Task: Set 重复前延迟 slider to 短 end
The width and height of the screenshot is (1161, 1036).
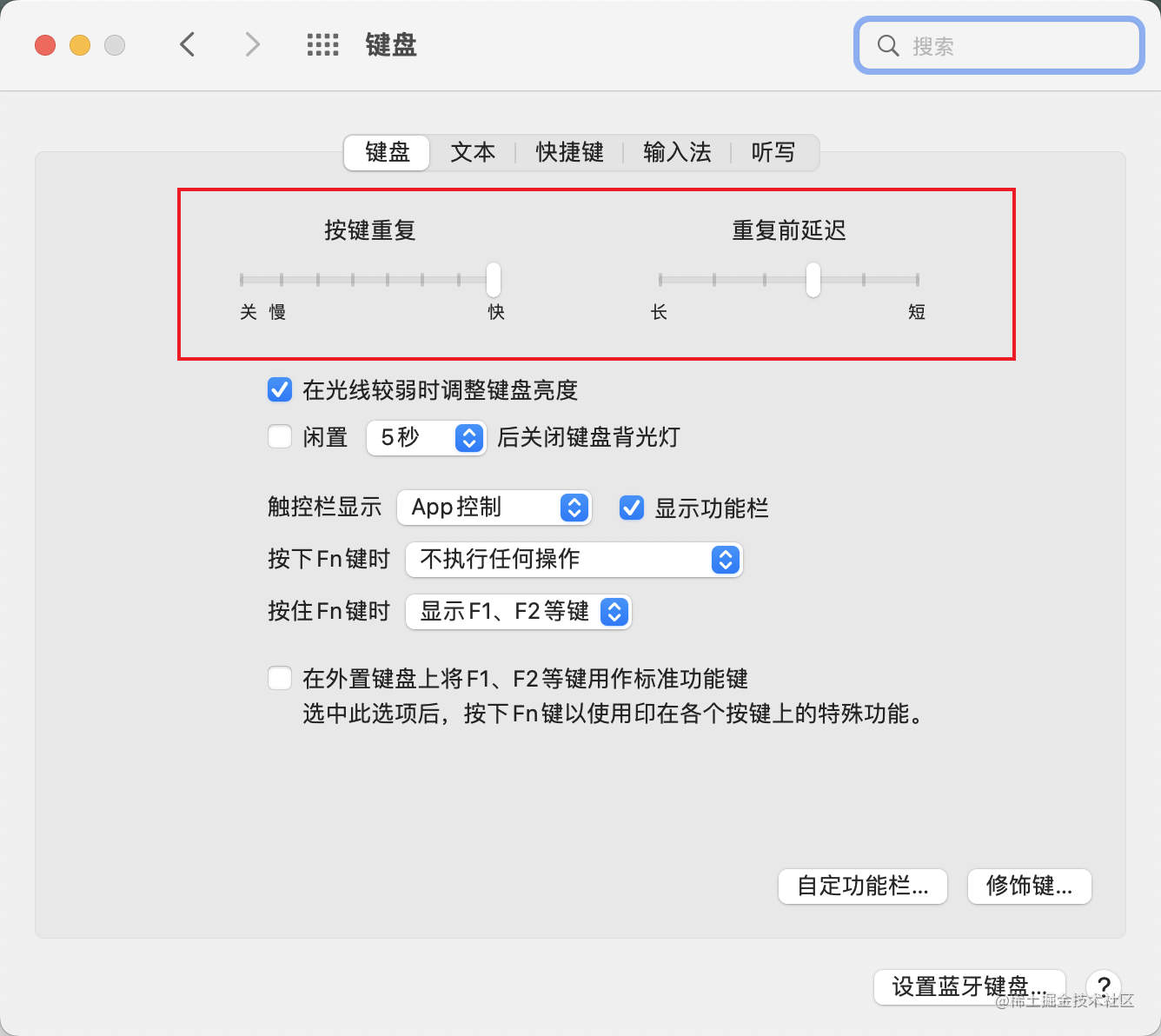Action: 918,280
